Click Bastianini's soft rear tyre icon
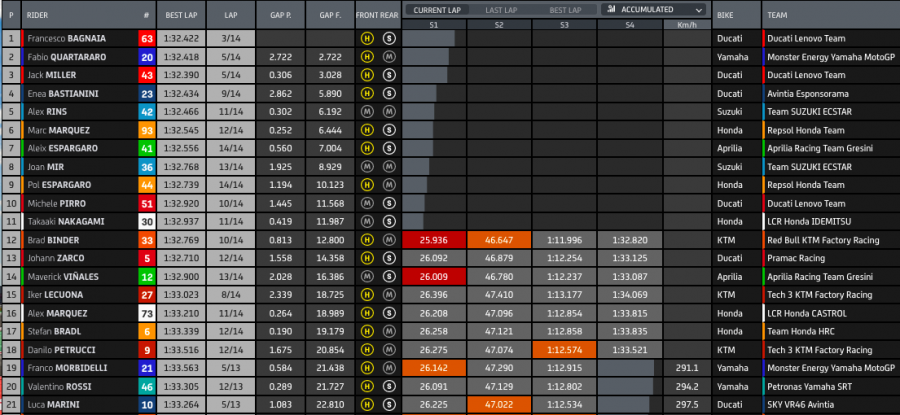 pos(388,94)
